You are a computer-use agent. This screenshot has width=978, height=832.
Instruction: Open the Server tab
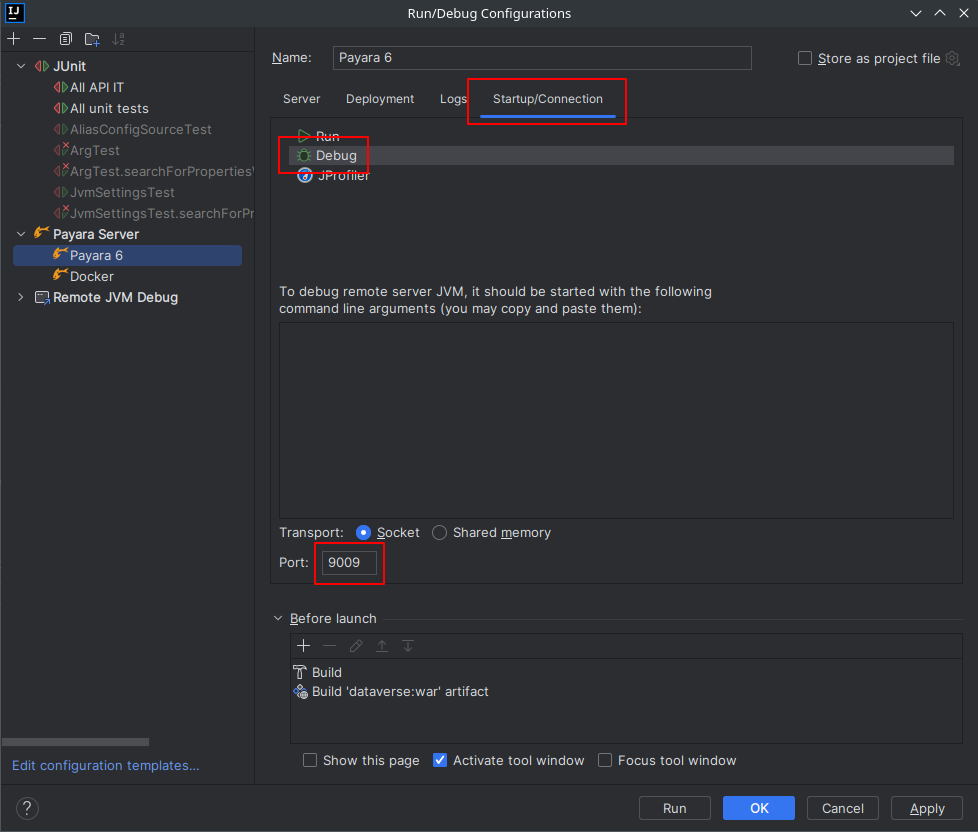tap(301, 99)
